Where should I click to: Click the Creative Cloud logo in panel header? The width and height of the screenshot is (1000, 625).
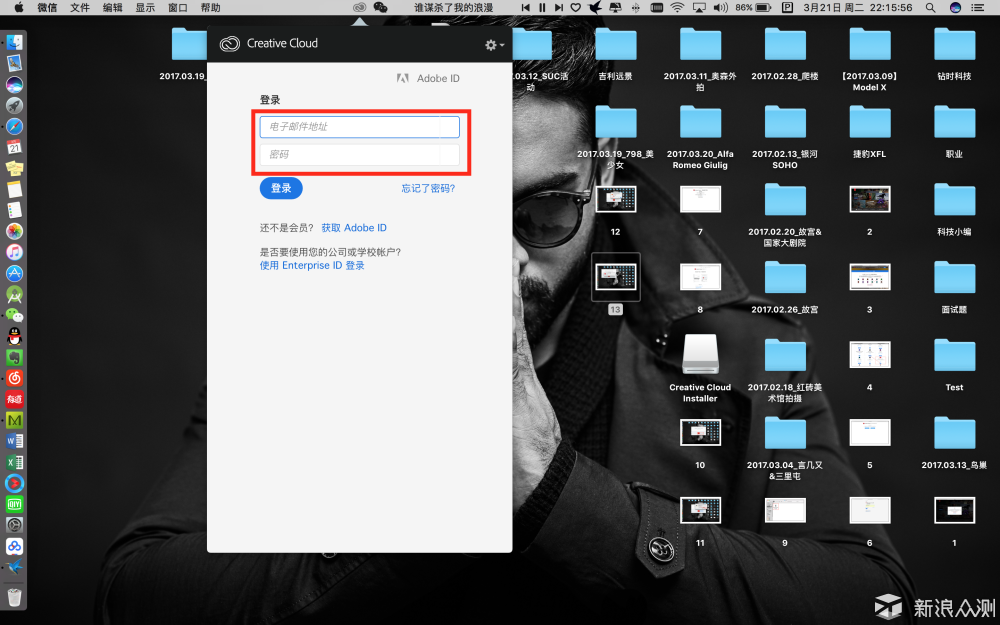tap(230, 44)
